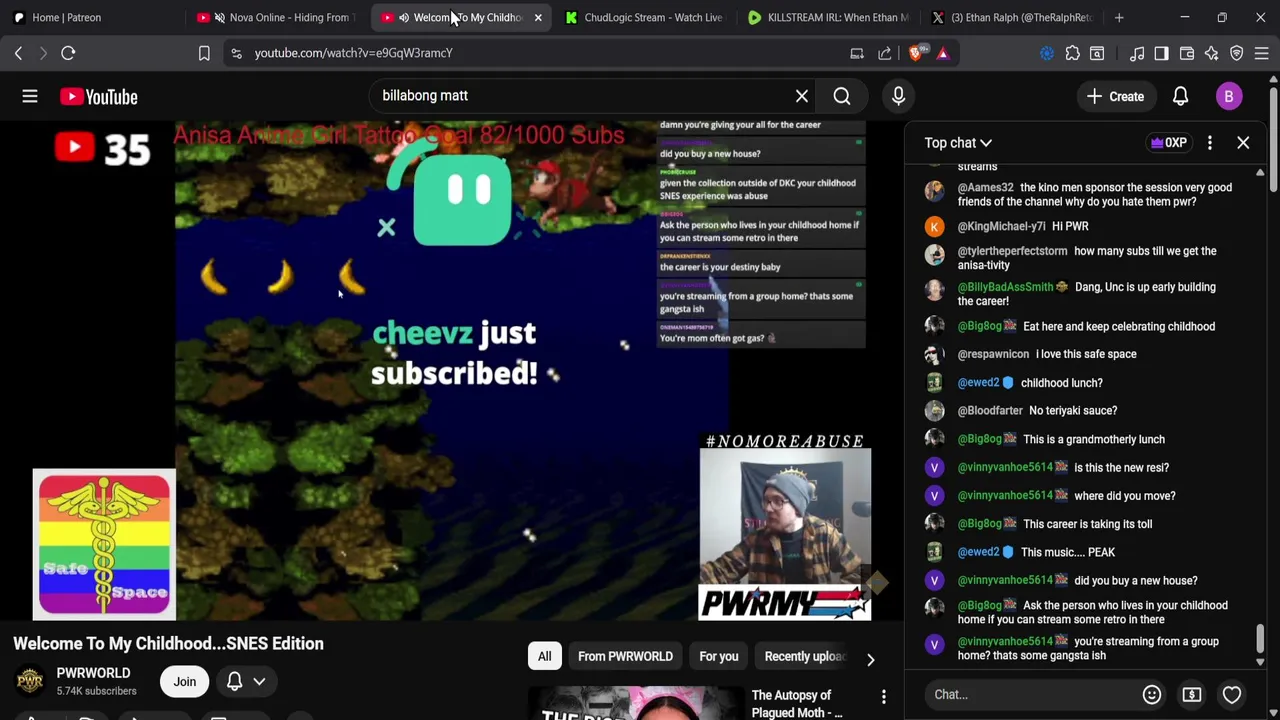Run search with the magnifier button

pyautogui.click(x=842, y=96)
